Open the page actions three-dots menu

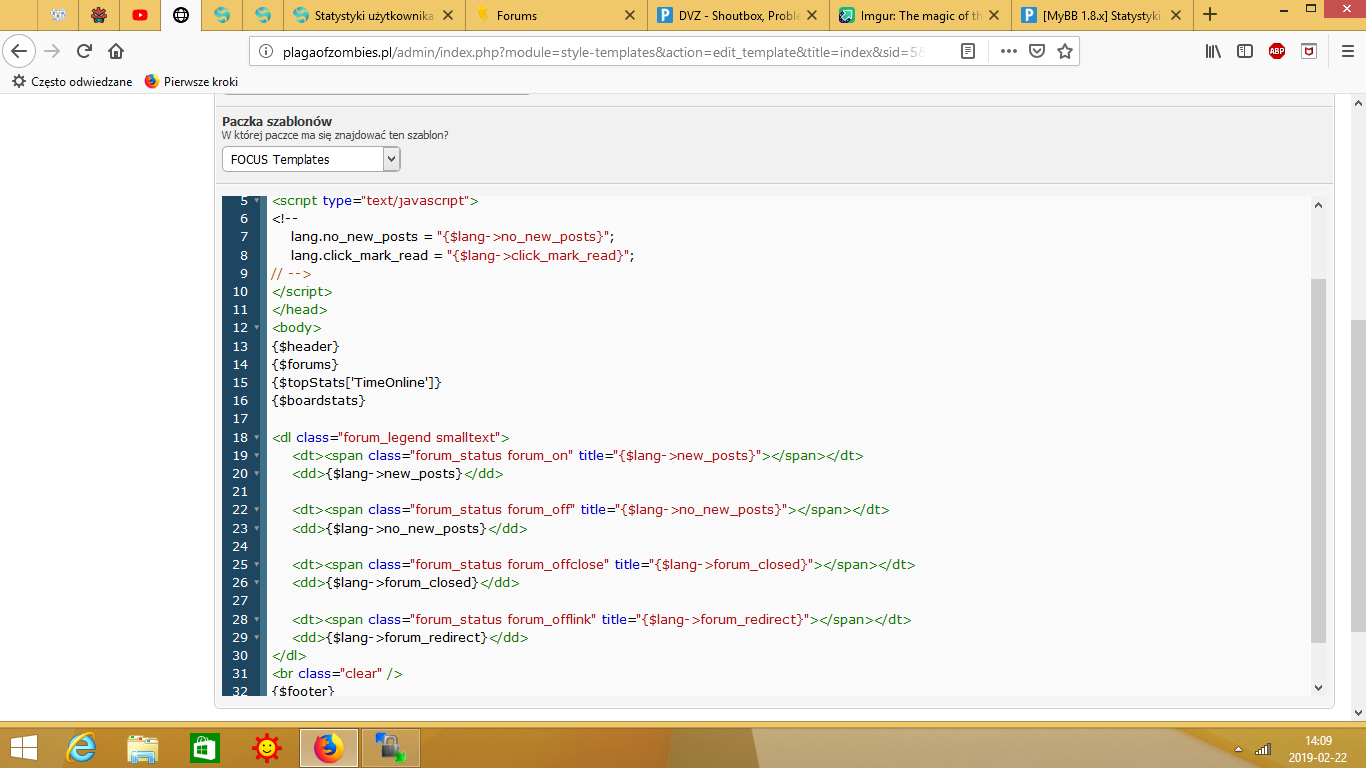tap(1009, 51)
